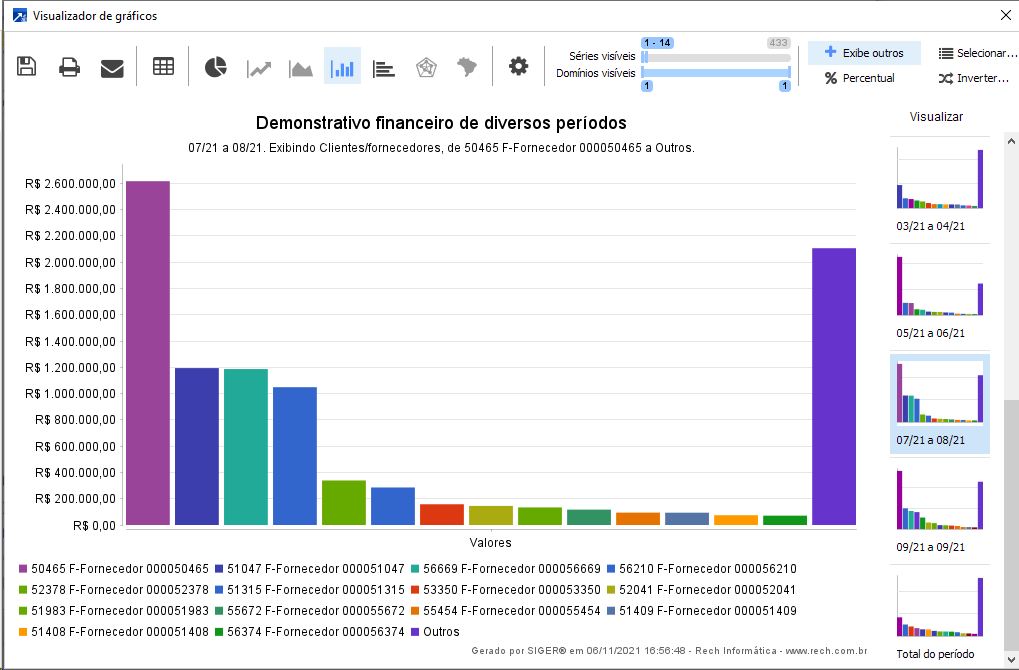Select the vertical bar chart icon
The height and width of the screenshot is (670, 1019).
342,67
